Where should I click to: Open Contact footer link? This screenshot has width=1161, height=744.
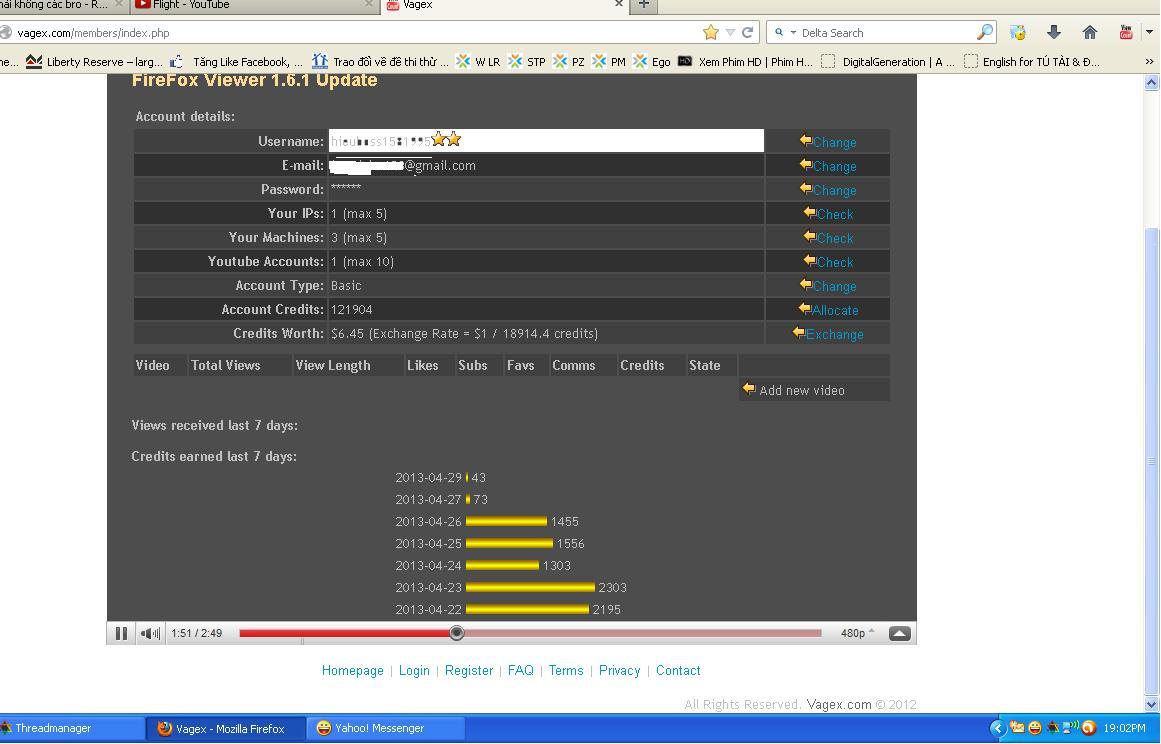click(x=677, y=670)
